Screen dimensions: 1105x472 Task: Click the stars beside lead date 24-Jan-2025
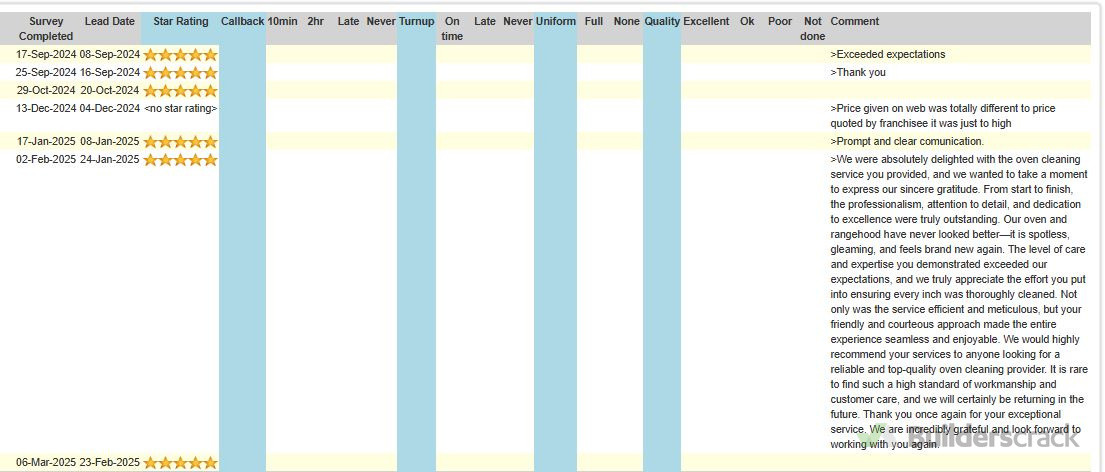180,160
